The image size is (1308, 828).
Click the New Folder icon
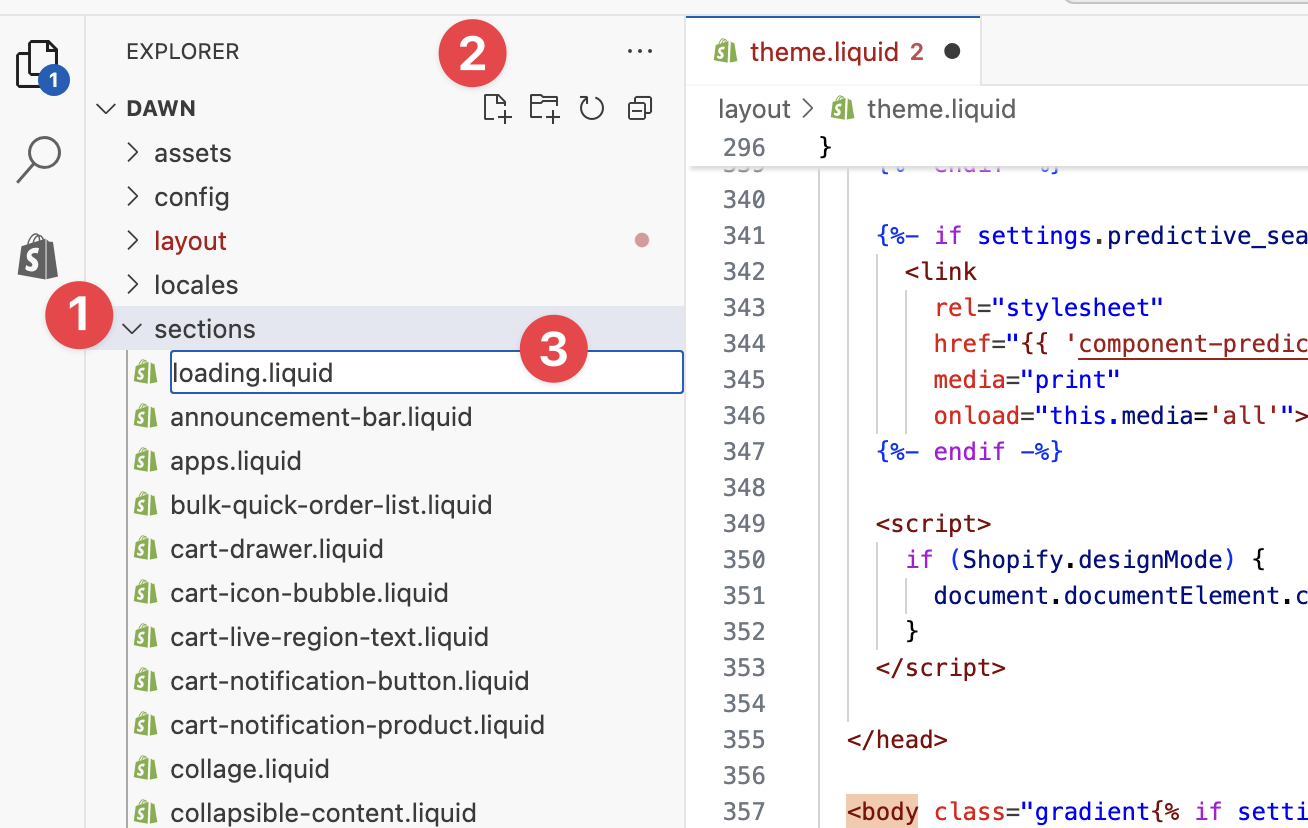544,108
